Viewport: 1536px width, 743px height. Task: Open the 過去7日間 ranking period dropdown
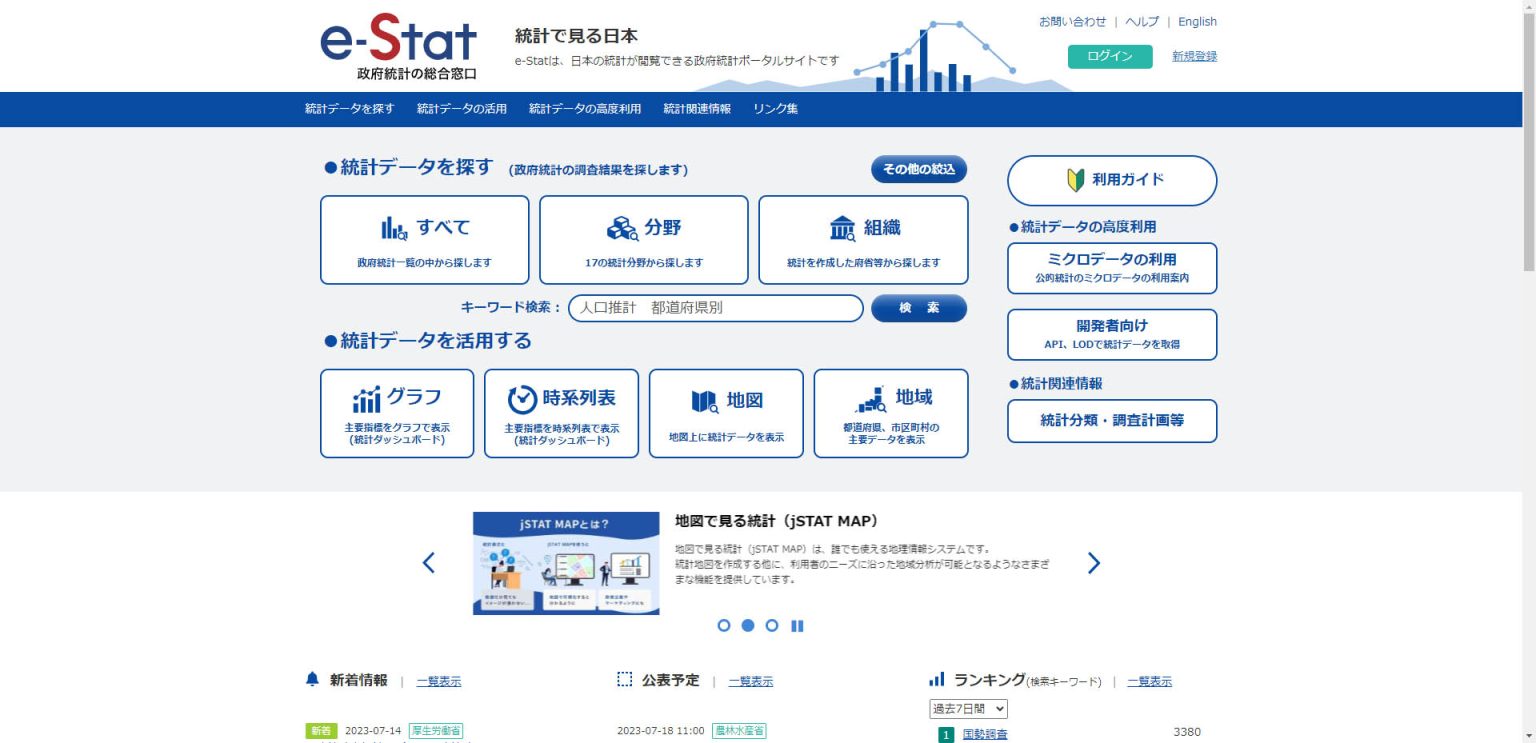tap(966, 708)
